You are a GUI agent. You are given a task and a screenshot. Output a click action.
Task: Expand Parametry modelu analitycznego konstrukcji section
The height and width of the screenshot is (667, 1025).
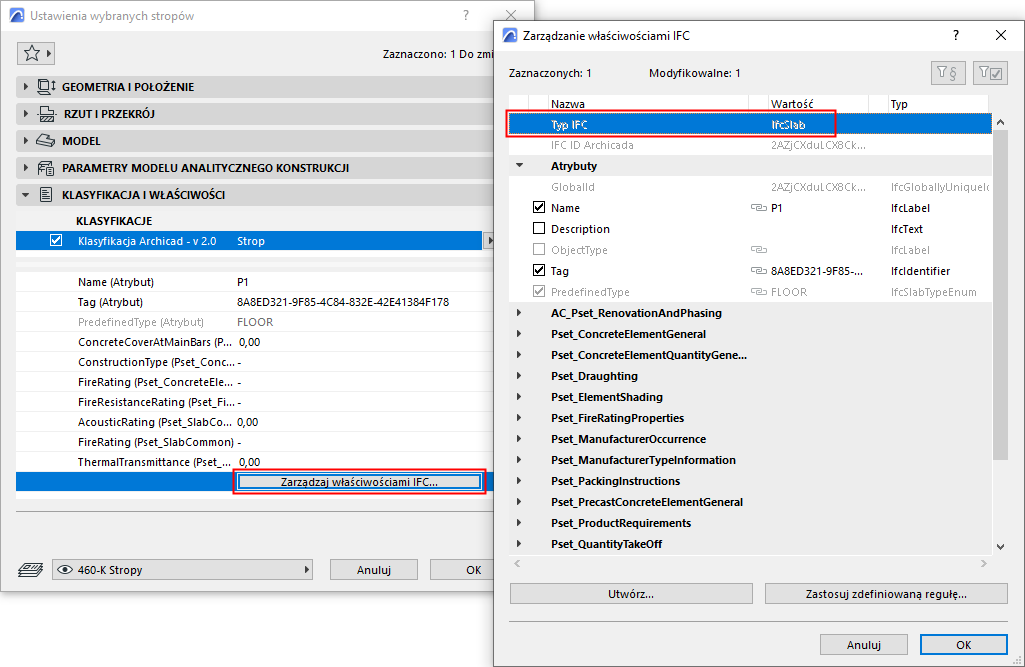25,168
